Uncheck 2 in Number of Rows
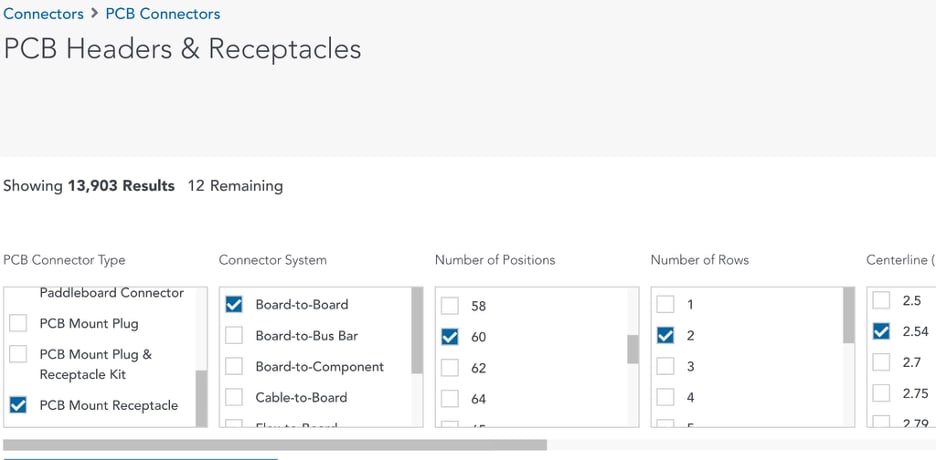 (x=666, y=335)
